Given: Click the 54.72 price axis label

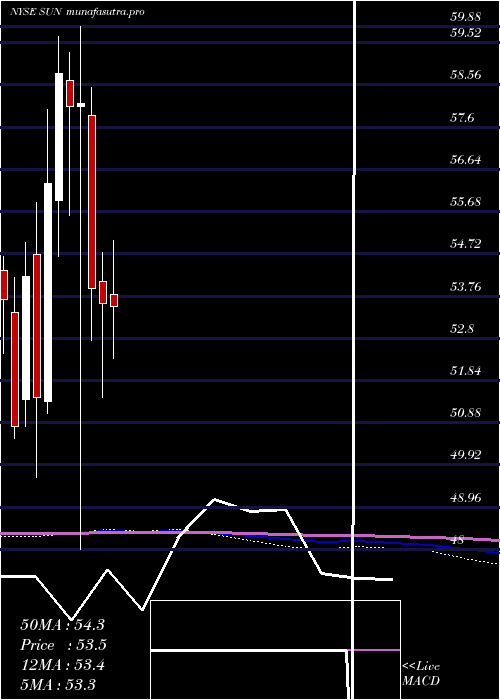Looking at the screenshot, I should point(465,244).
